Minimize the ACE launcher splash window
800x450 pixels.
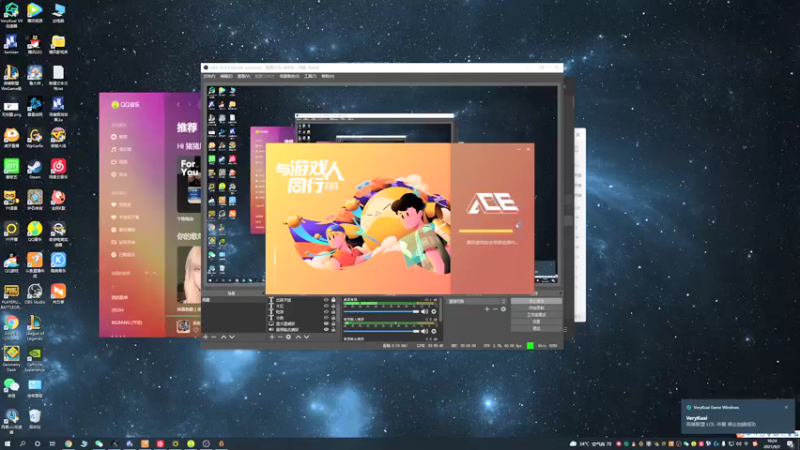click(x=519, y=149)
